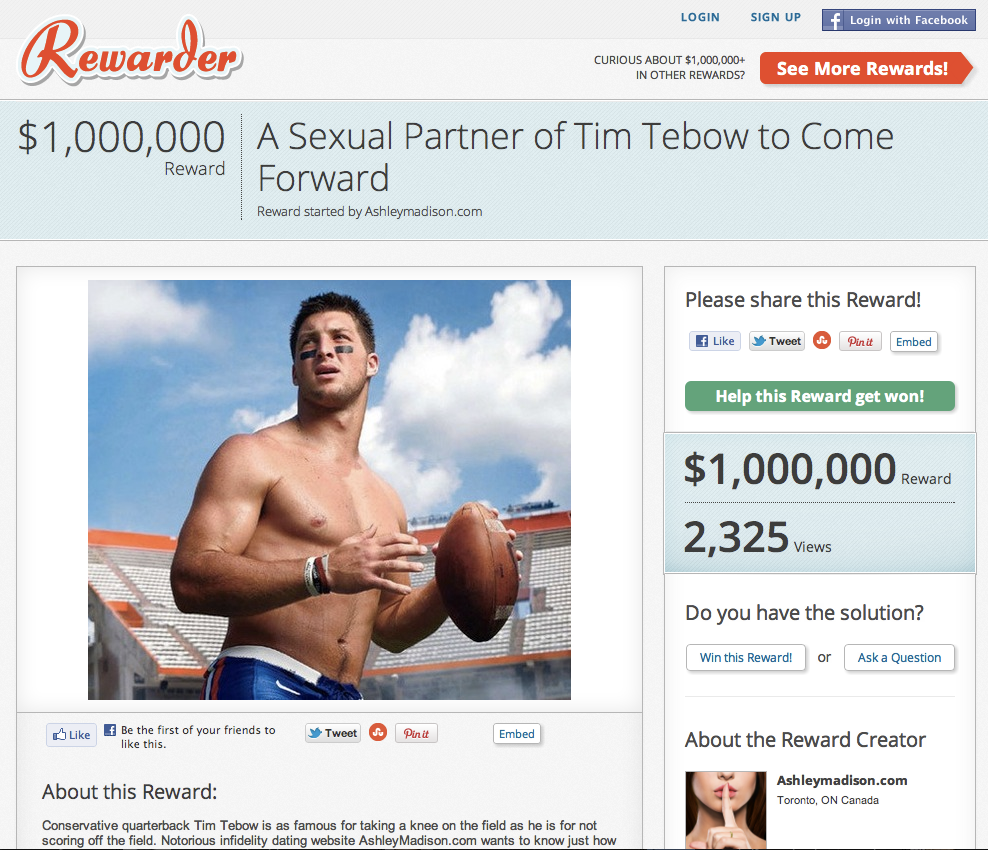Open the SIGN UP menu item

(776, 18)
